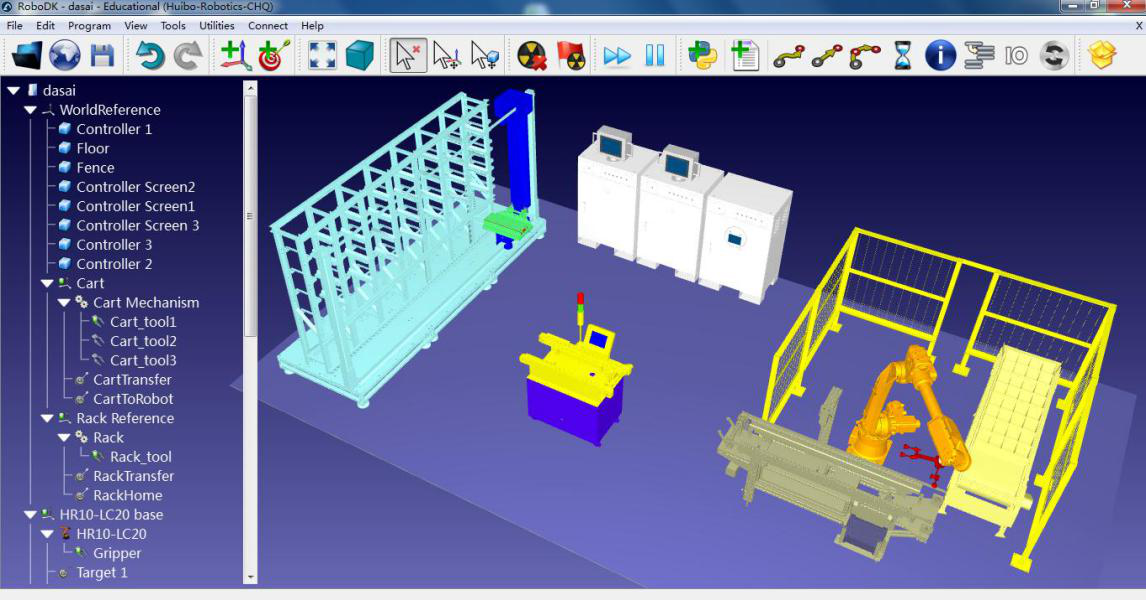This screenshot has width=1146, height=600.
Task: Switch to isometric view cube icon
Action: pos(360,55)
